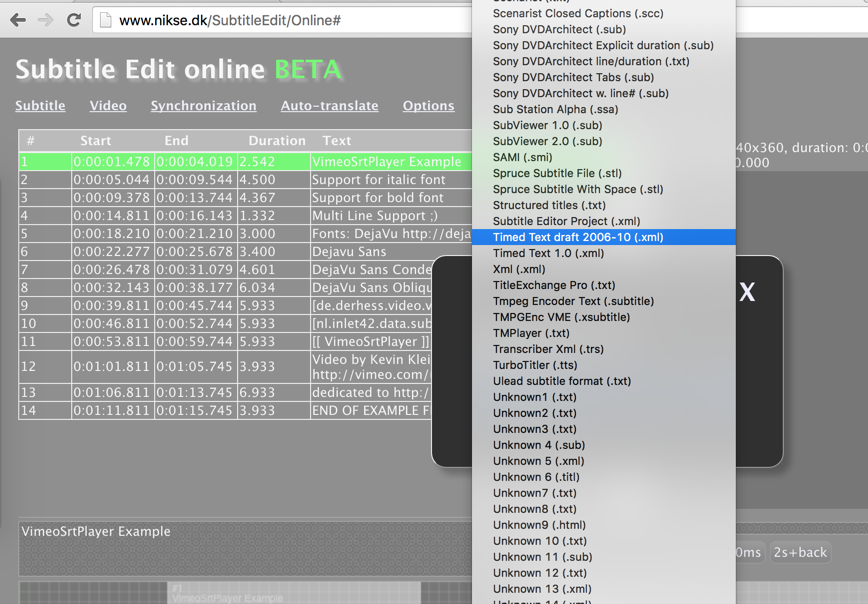Select row 6 Dejavu Sans
The width and height of the screenshot is (868, 604).
(x=245, y=252)
